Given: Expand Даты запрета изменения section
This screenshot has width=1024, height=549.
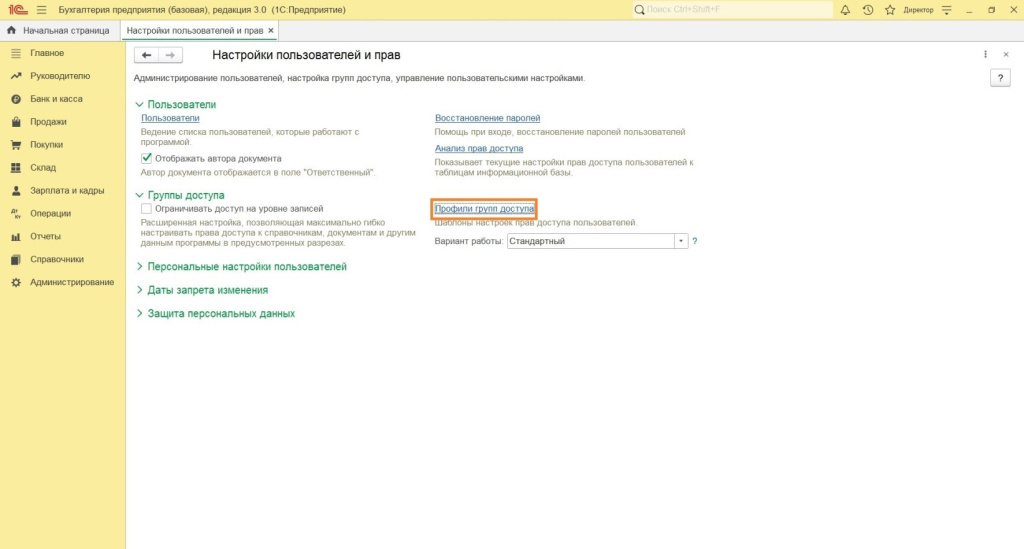Looking at the screenshot, I should click(207, 290).
